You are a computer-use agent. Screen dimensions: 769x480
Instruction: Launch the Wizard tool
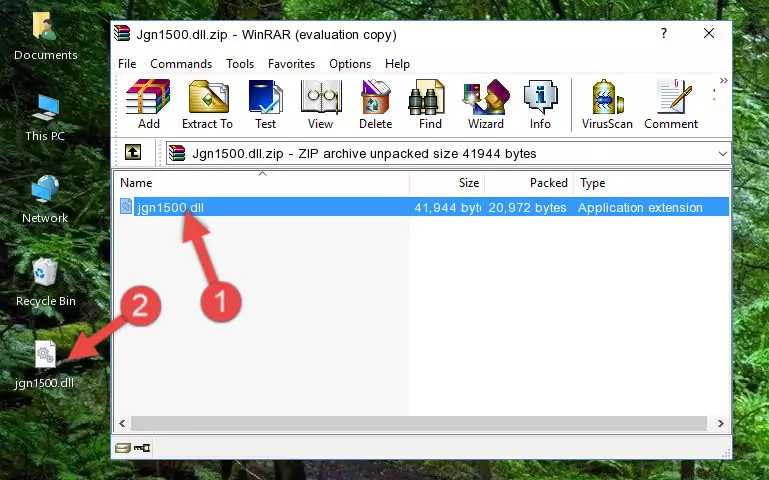point(486,104)
